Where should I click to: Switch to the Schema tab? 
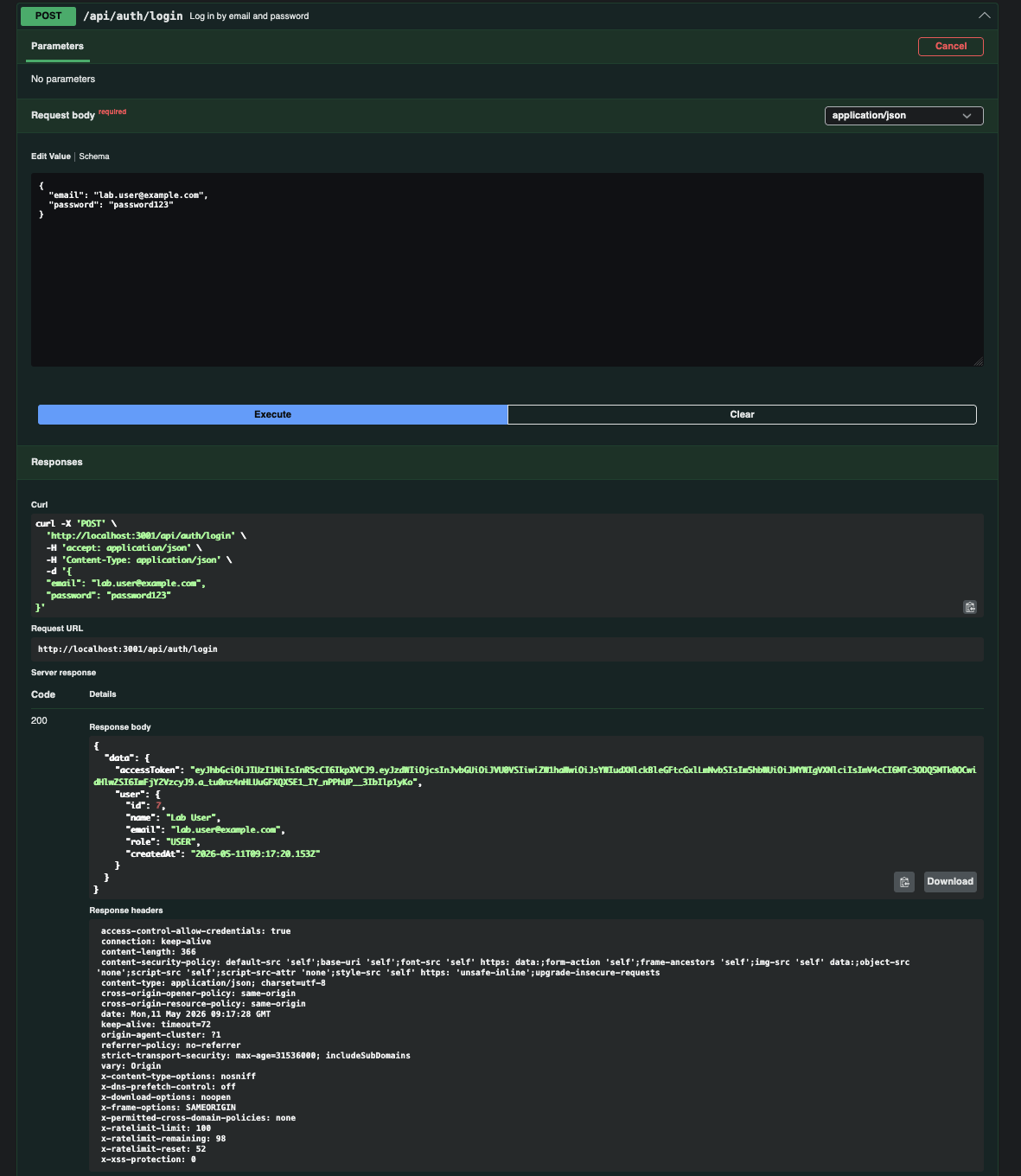click(94, 157)
